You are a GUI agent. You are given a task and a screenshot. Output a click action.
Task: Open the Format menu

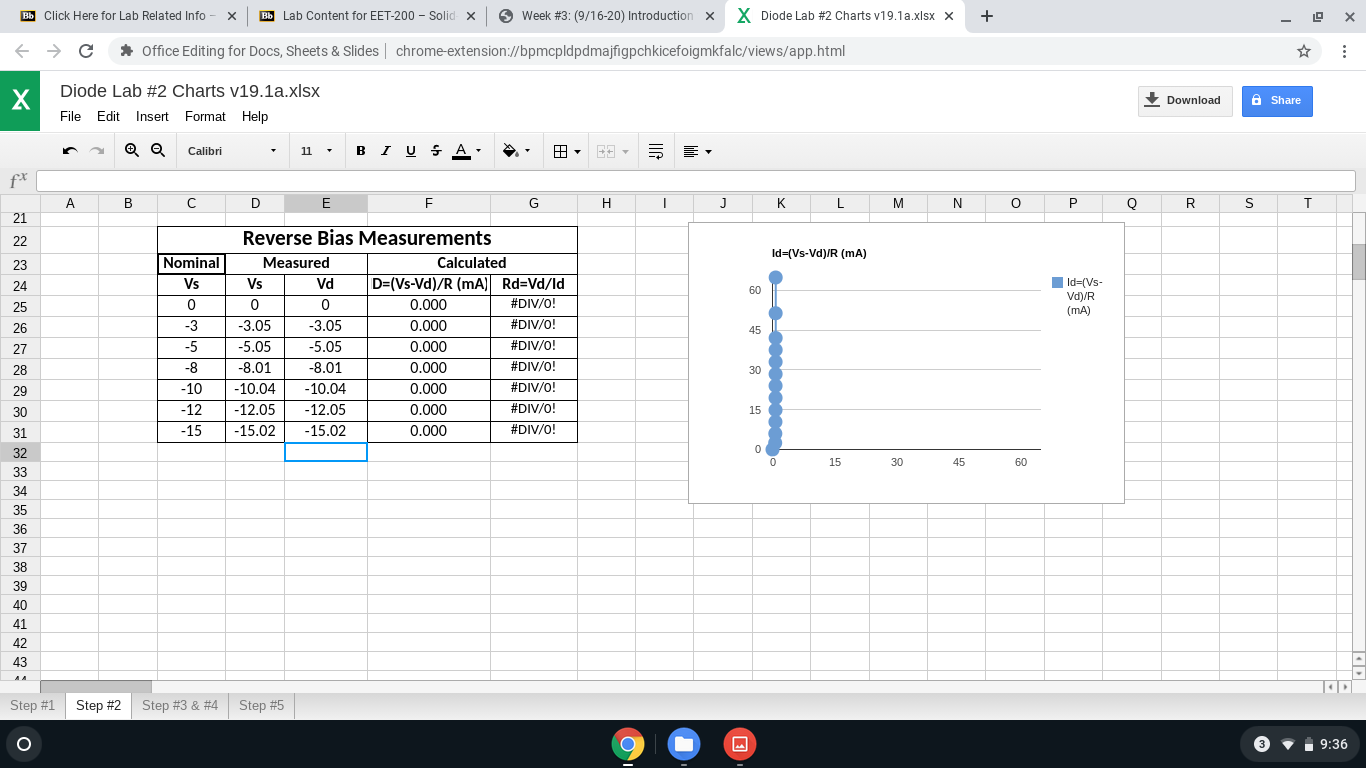205,116
